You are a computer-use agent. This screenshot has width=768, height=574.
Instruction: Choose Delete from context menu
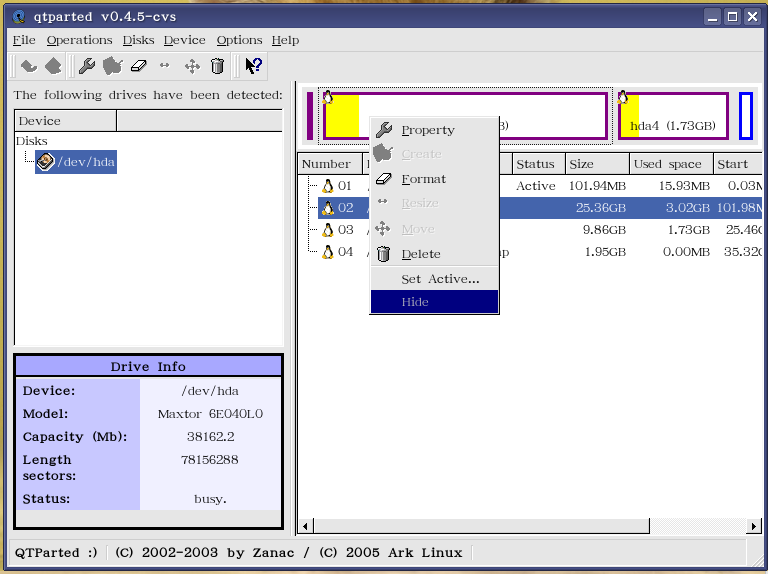tap(434, 254)
